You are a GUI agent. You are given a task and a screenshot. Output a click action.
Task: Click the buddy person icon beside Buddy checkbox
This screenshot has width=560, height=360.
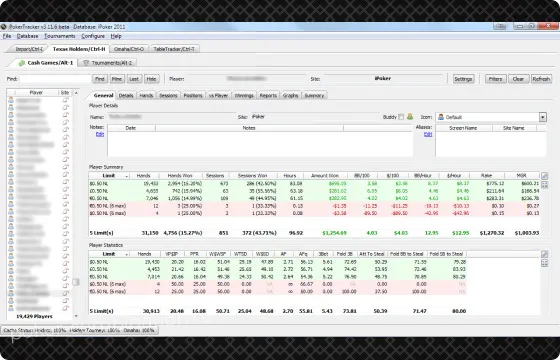(410, 117)
